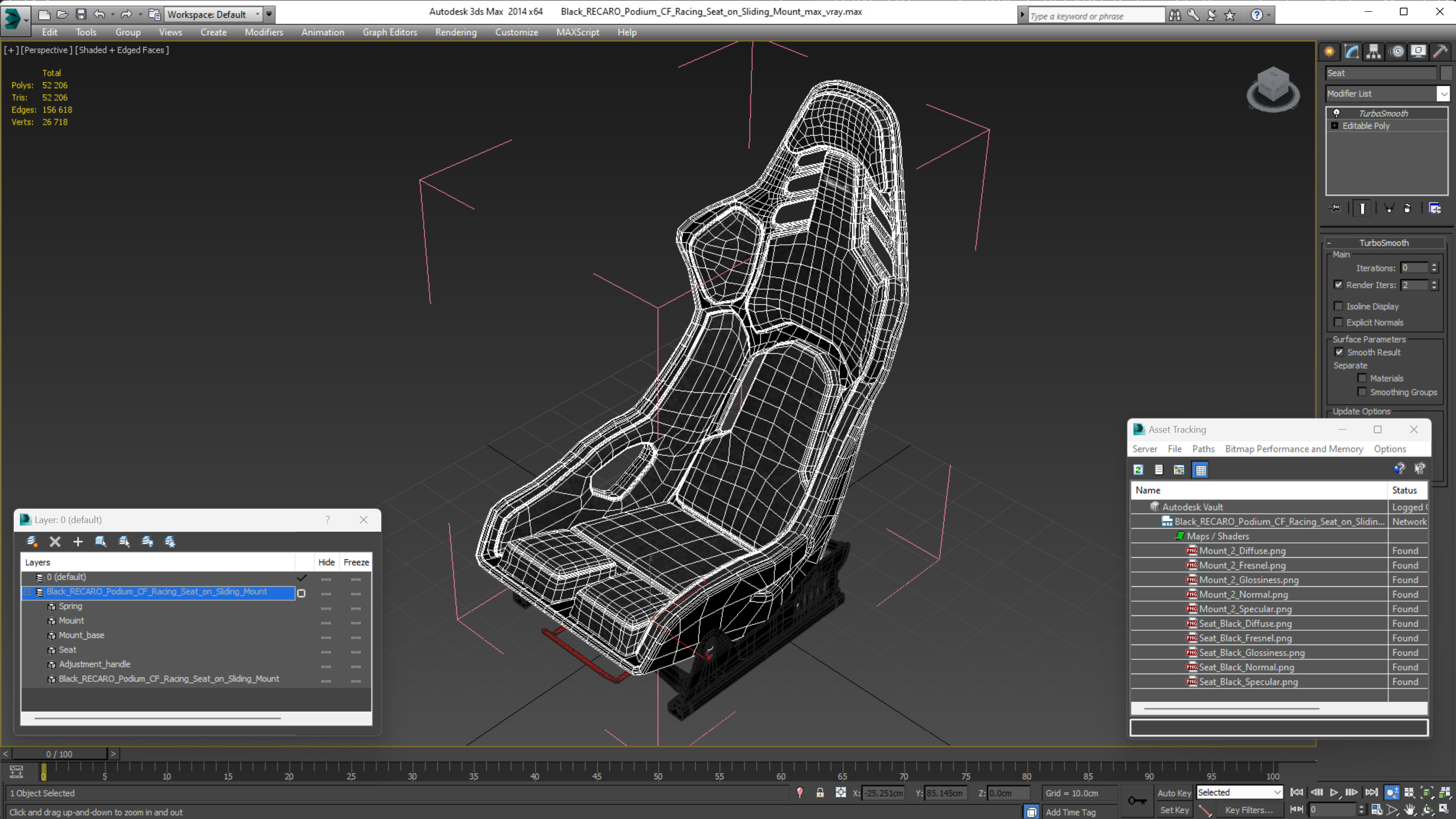Open the Display command panel tab
Viewport: 1456px width, 819px height.
(x=1418, y=52)
